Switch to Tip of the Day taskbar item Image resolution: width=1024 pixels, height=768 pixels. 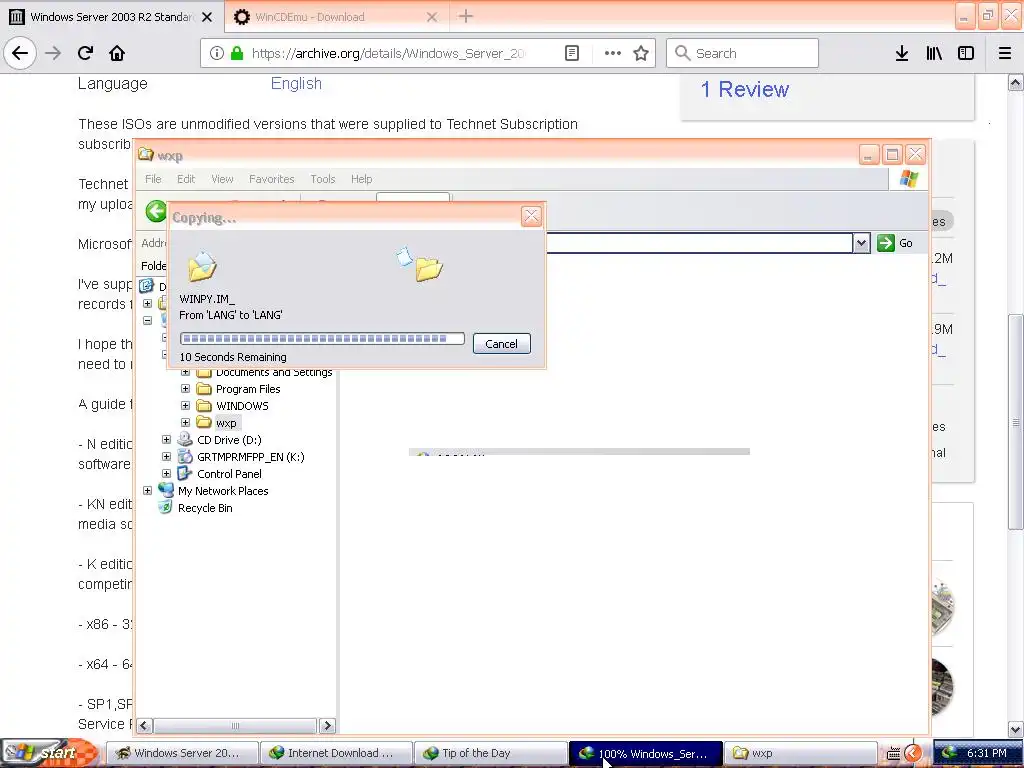490,753
